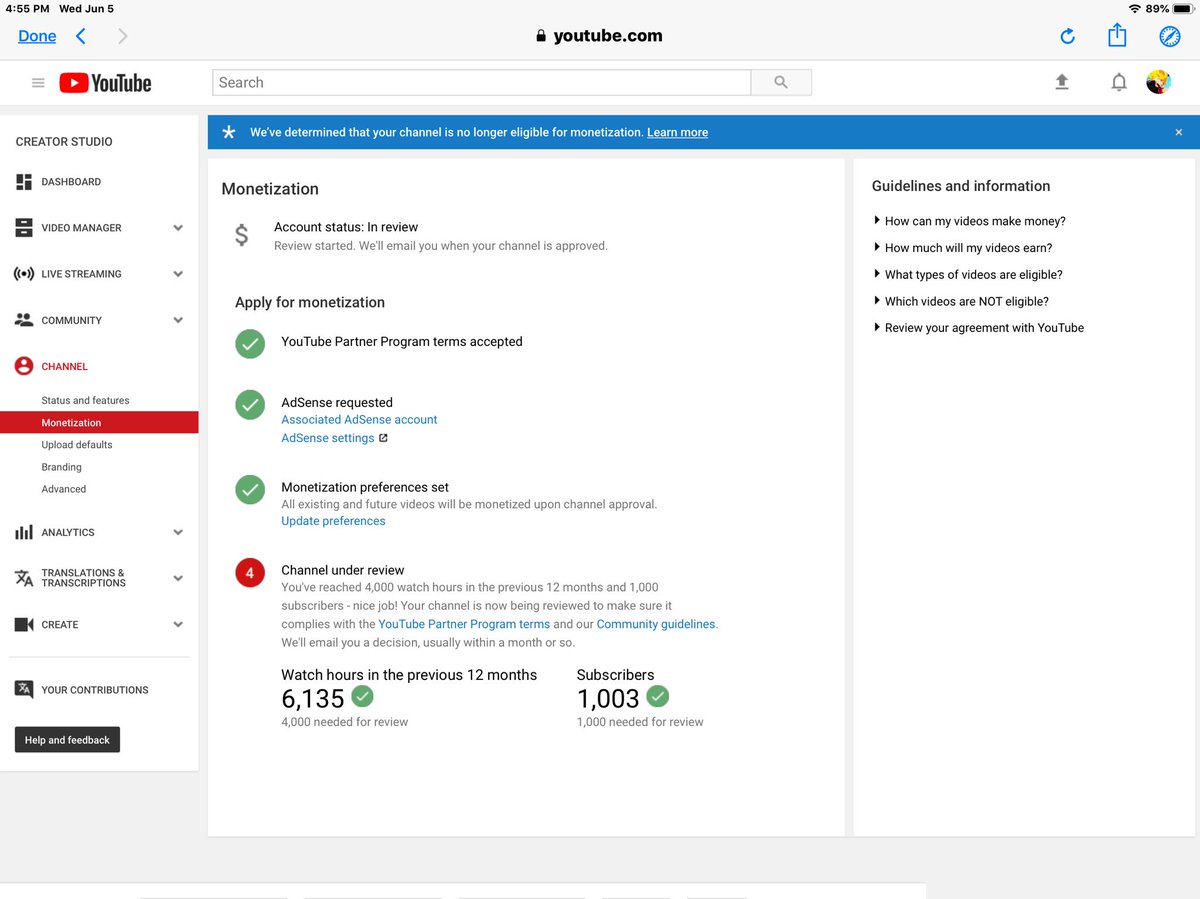The width and height of the screenshot is (1200, 899).
Task: Click the Video Manager icon
Action: 24,228
